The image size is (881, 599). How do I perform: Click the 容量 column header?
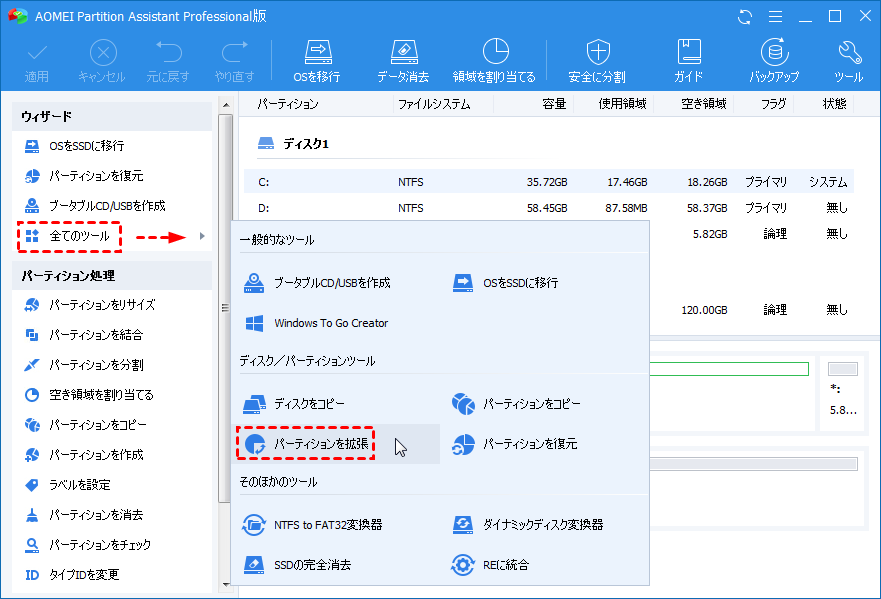554,104
